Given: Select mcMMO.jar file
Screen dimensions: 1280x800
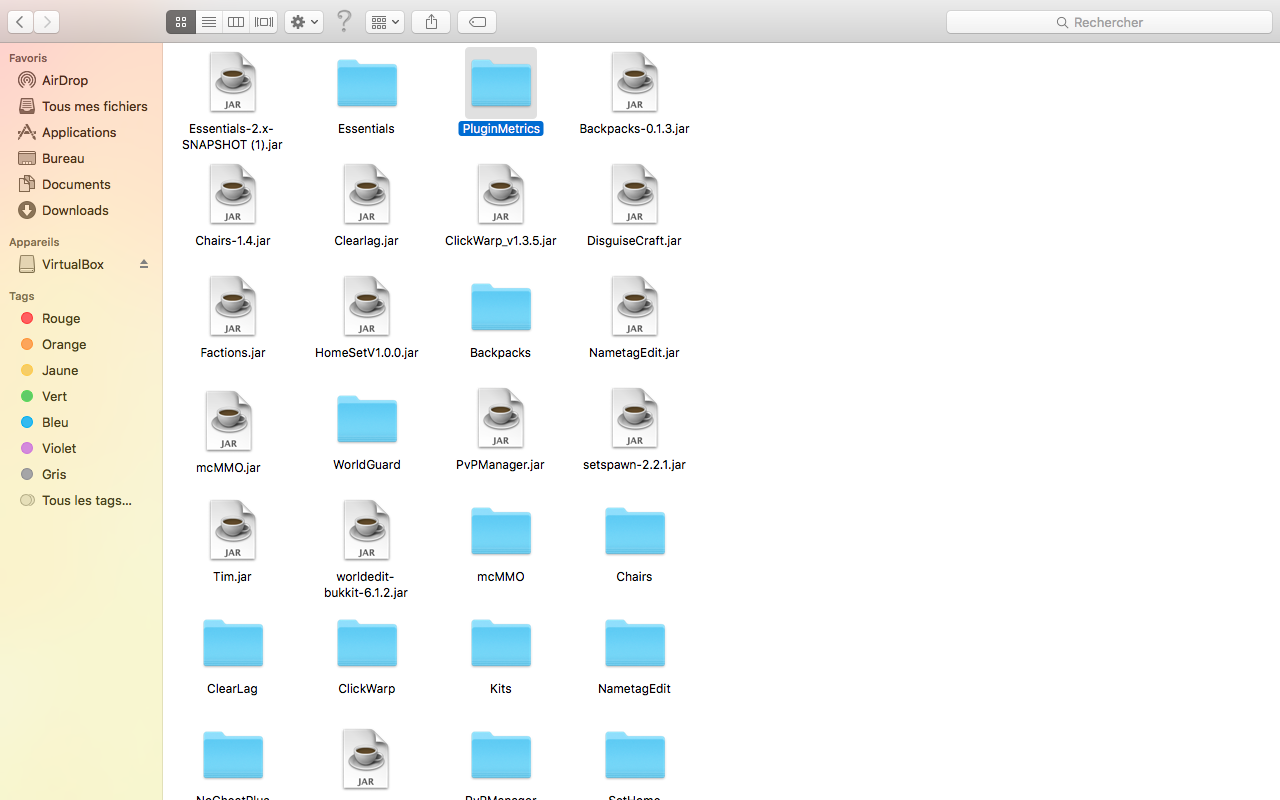Looking at the screenshot, I should click(x=229, y=421).
